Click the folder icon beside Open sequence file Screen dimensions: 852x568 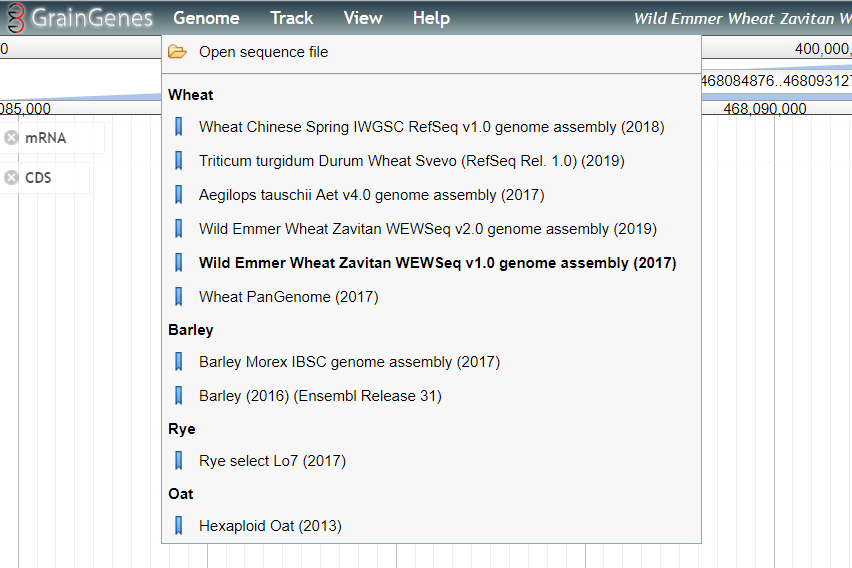click(x=177, y=52)
